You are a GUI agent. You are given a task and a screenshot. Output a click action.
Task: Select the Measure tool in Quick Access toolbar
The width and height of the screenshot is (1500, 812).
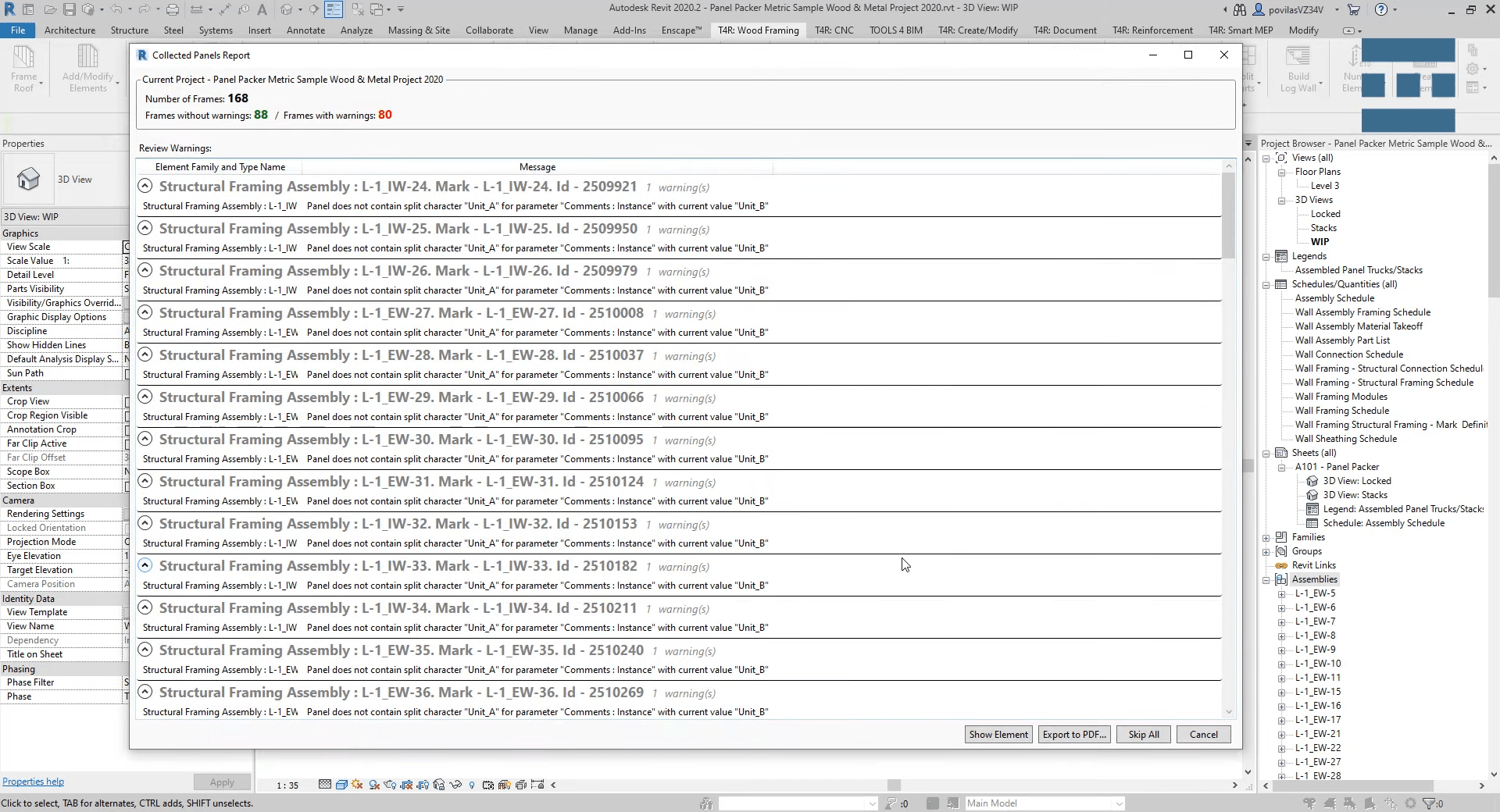click(x=197, y=9)
